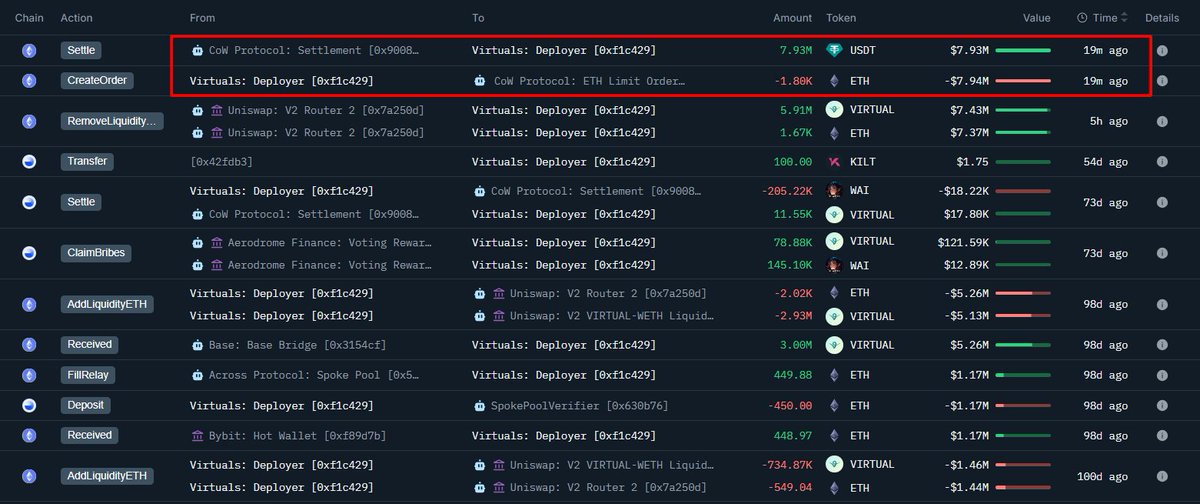
Task: Open the Bybit: Hot Wallet [0xf89d7b] link
Action: click(x=297, y=436)
